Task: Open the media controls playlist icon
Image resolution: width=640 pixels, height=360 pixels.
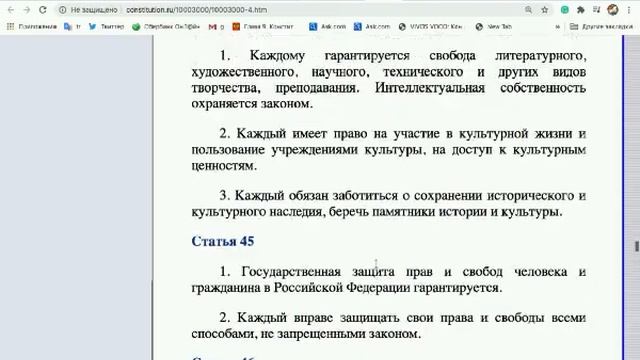Action: pos(596,10)
